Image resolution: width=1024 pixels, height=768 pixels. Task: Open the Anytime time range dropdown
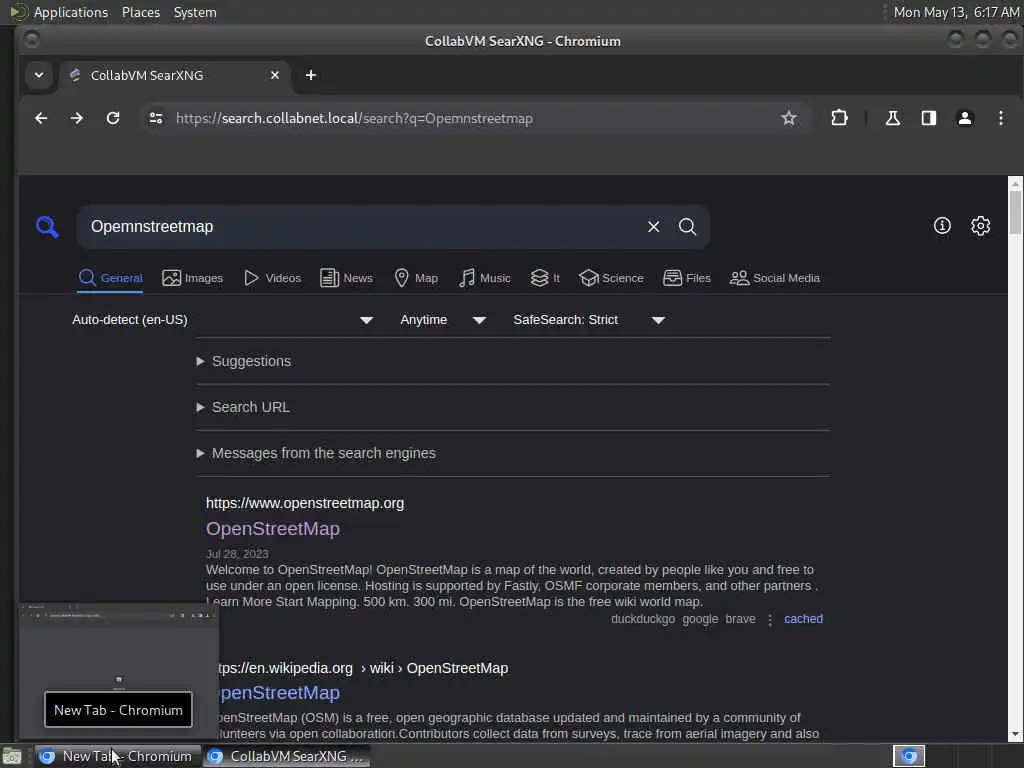443,320
